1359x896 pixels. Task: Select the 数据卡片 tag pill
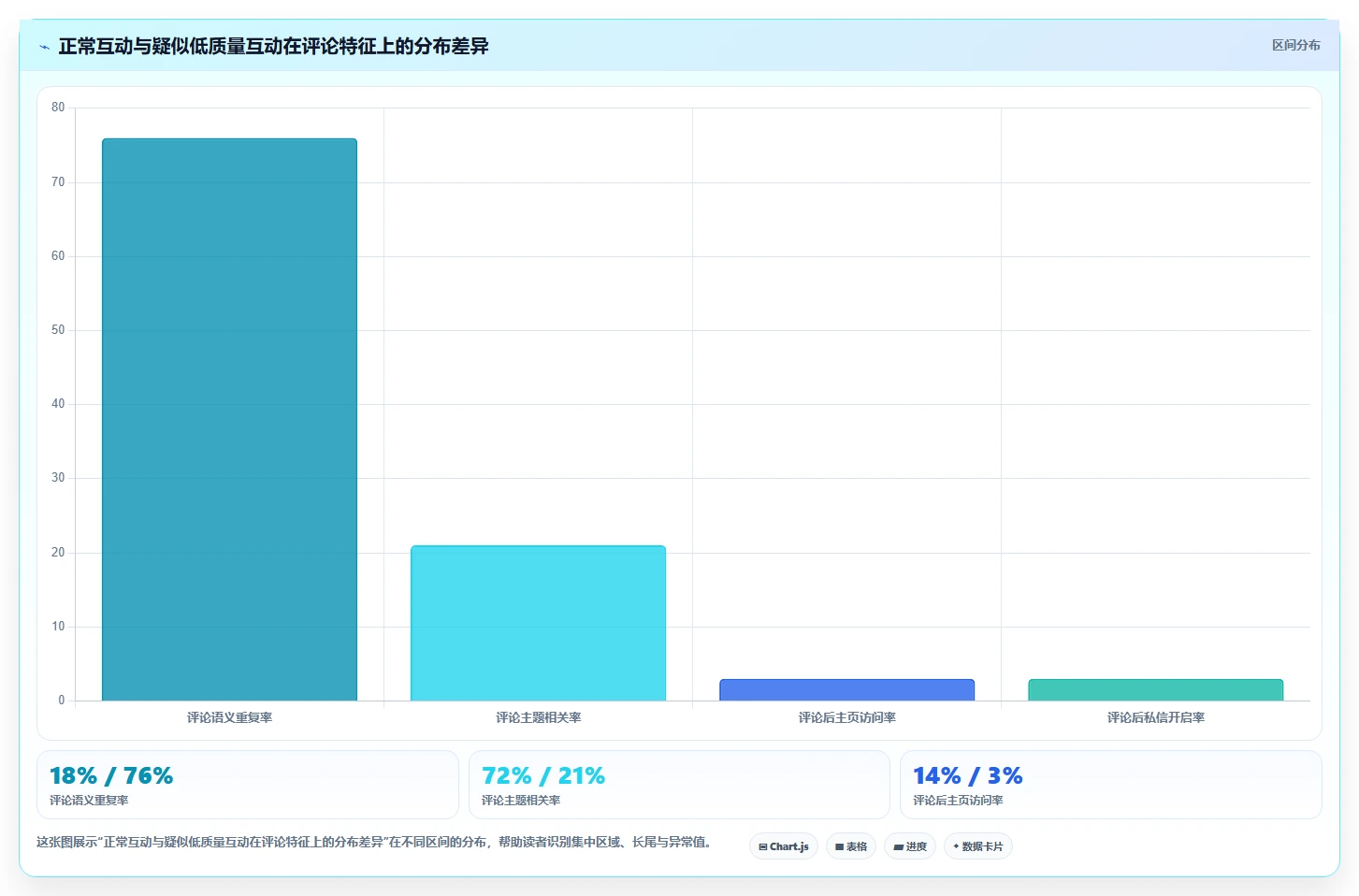[978, 846]
